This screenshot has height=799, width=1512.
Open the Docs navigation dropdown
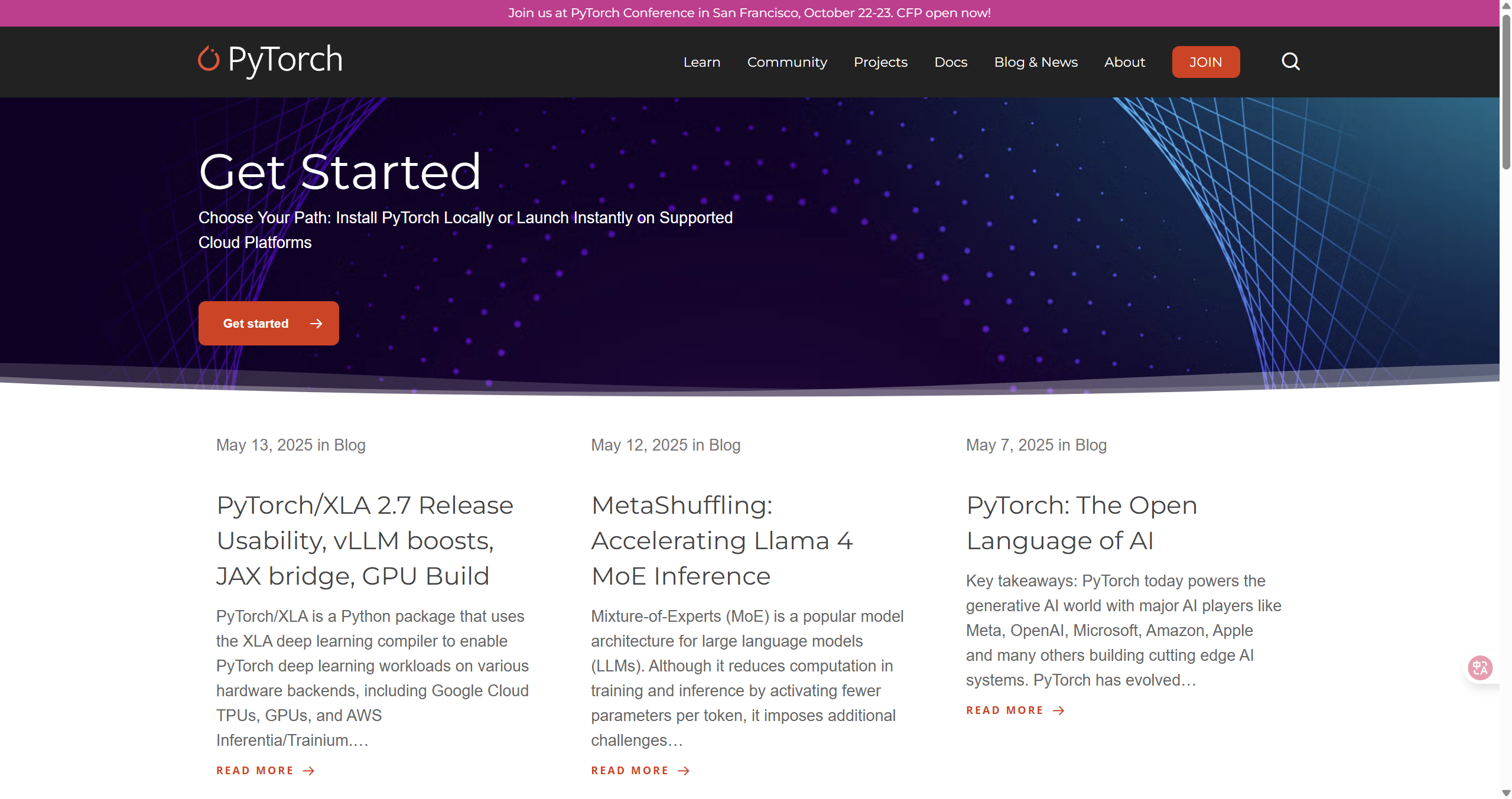[950, 61]
